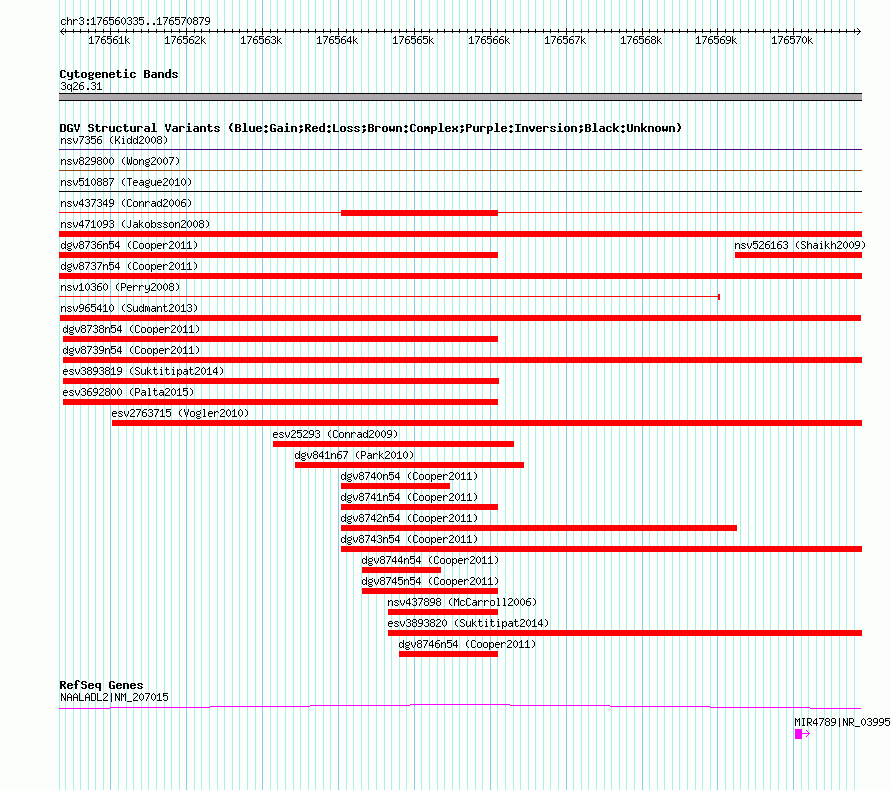
Task: Click the esv25293 red loss bar
Action: 393,444
